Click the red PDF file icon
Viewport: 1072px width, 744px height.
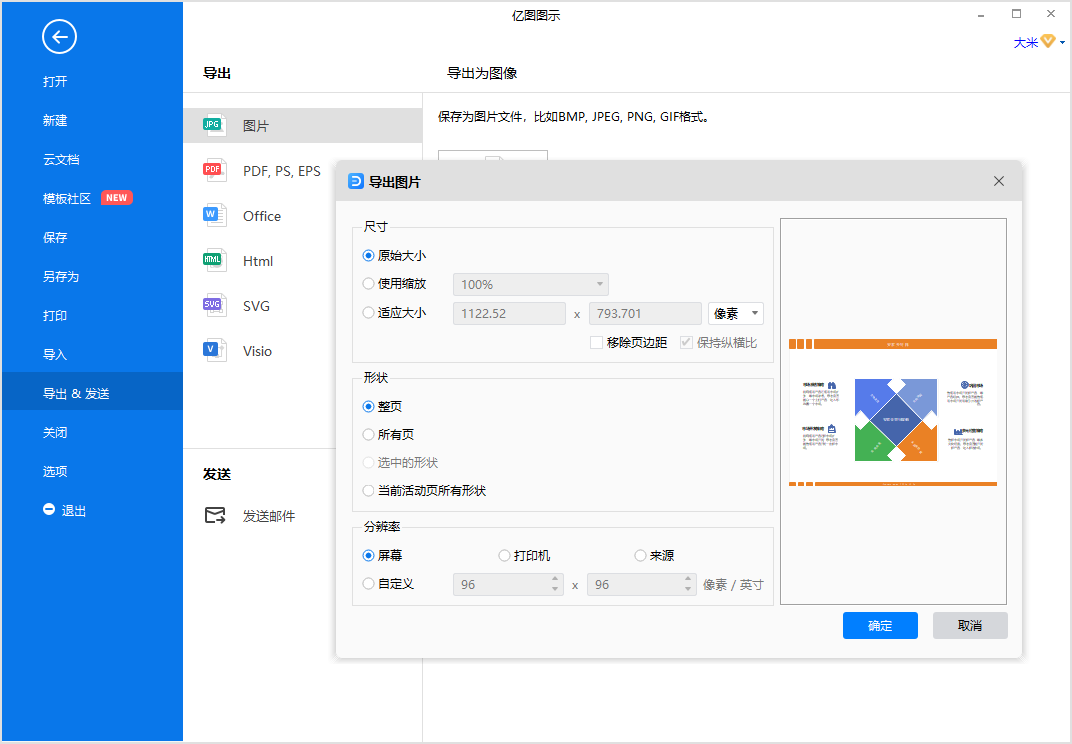point(214,170)
